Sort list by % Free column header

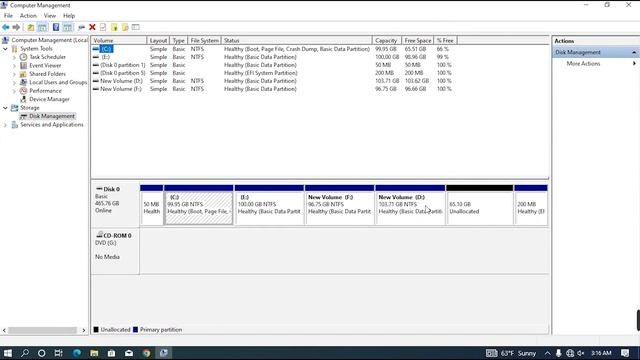445,40
